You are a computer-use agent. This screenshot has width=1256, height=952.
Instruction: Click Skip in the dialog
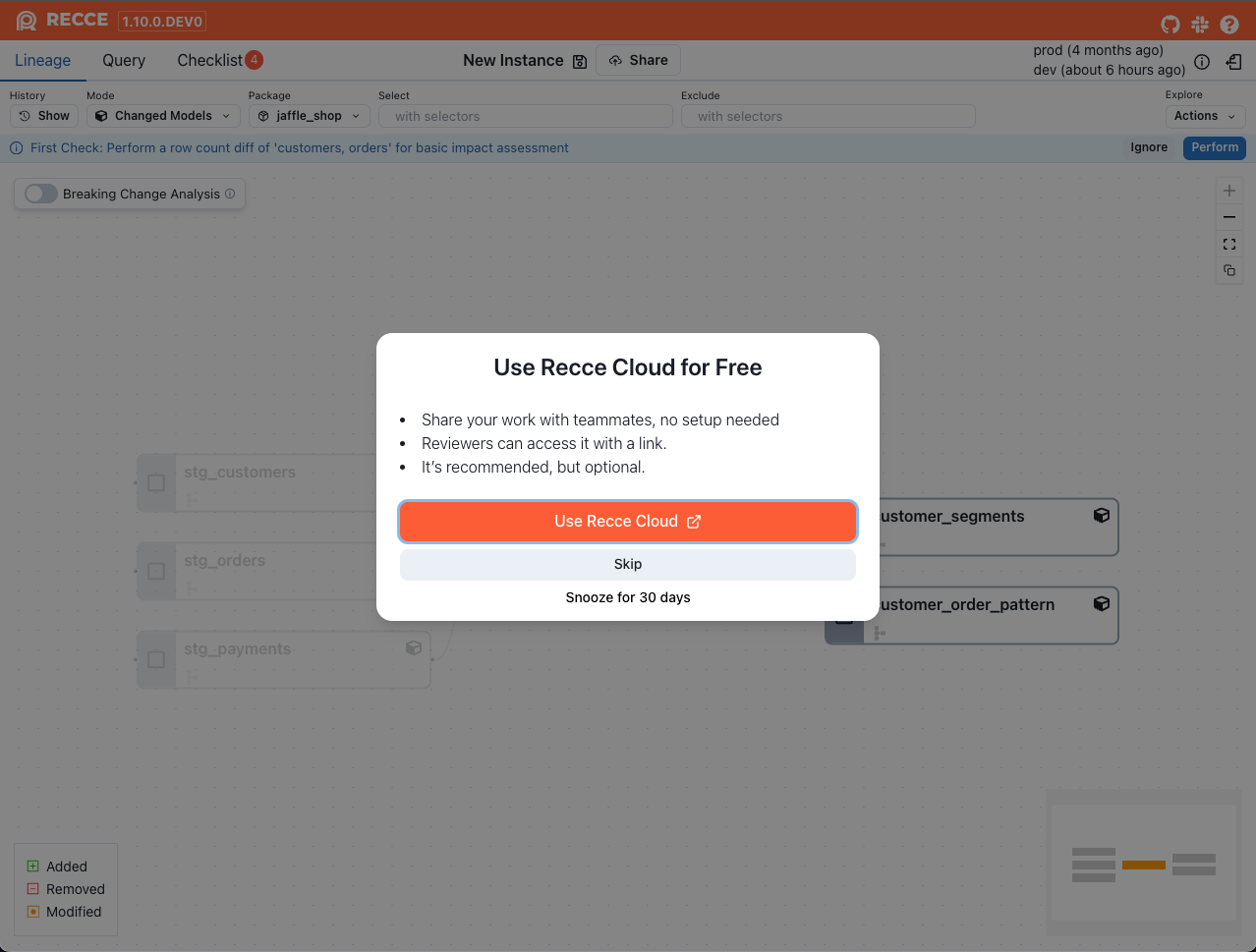pyautogui.click(x=627, y=564)
